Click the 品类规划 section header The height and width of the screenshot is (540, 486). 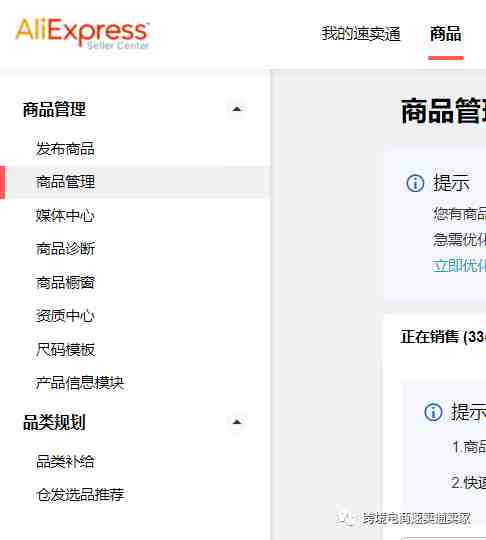[54, 422]
